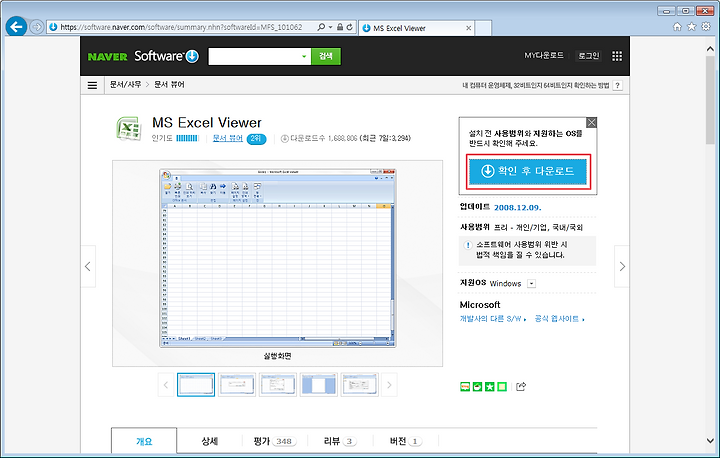Switch to the 리뷰 3 tab
720x458 pixels.
tap(340, 441)
